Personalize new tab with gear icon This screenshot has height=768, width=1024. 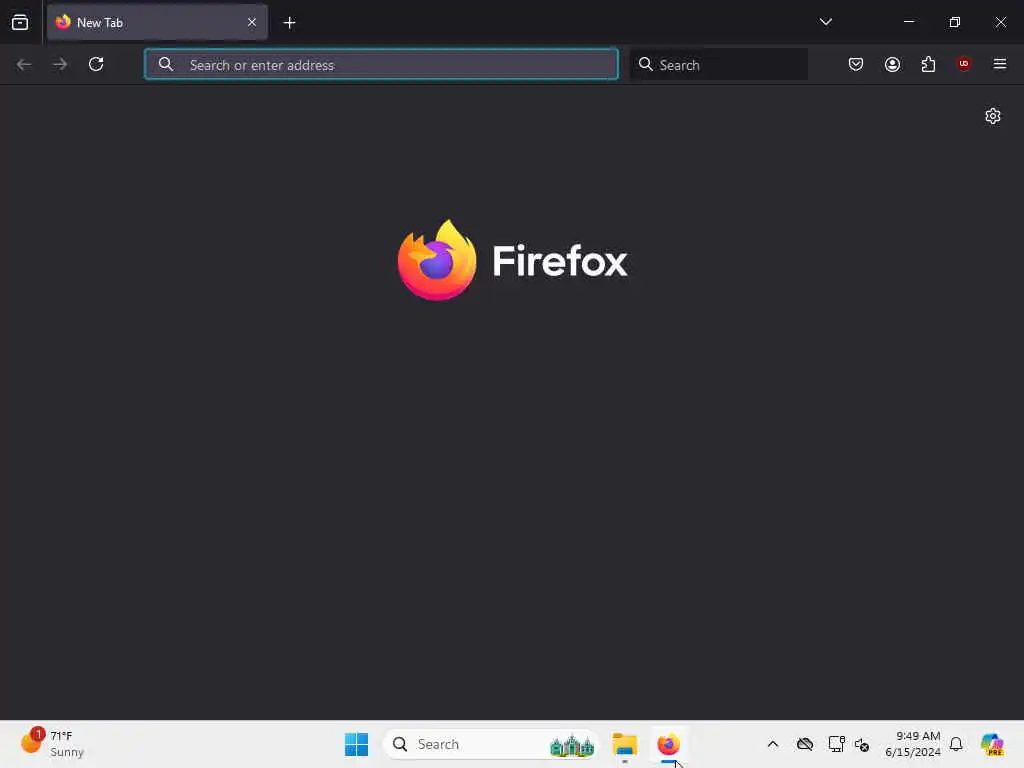point(993,116)
